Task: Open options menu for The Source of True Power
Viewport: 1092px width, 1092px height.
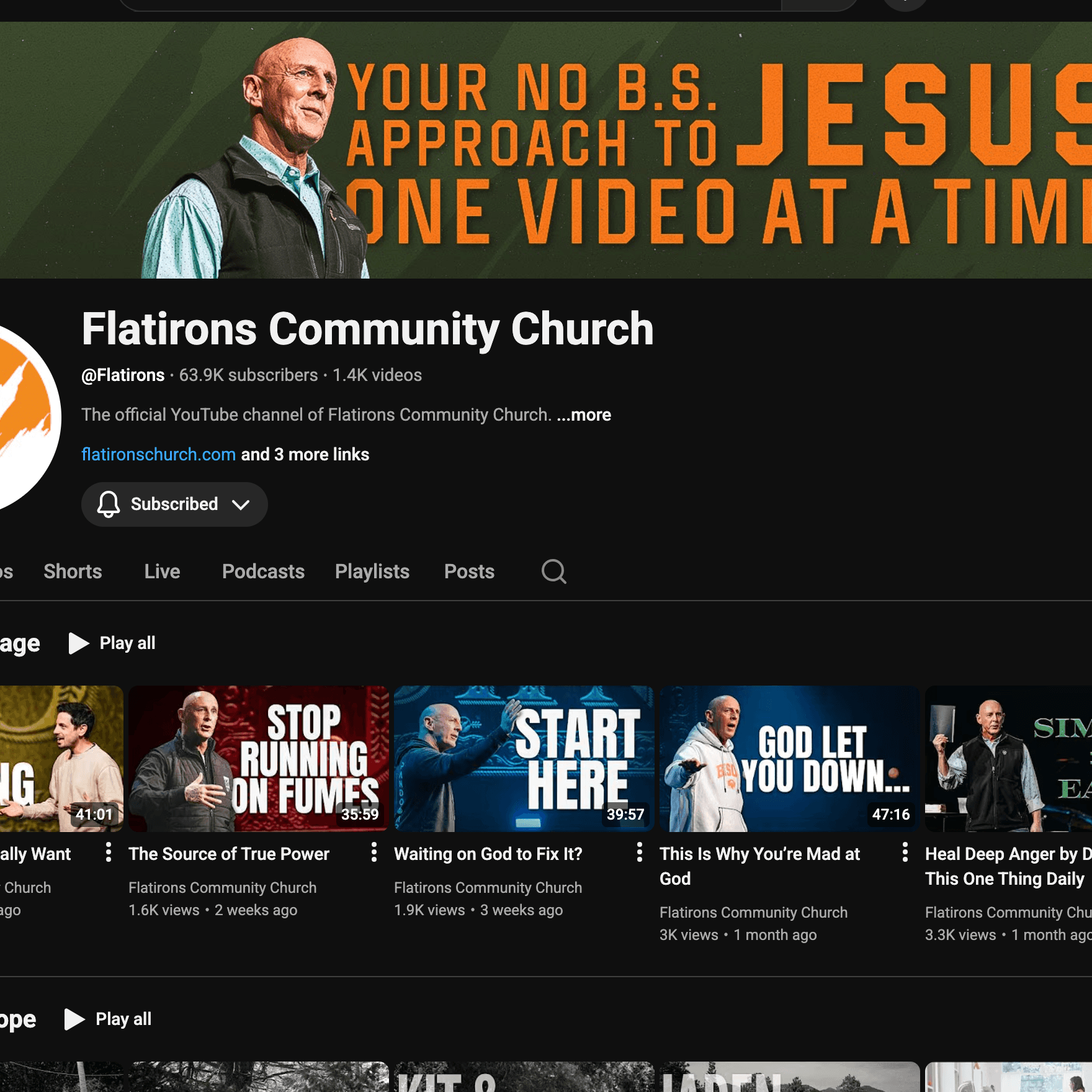Action: click(x=374, y=853)
